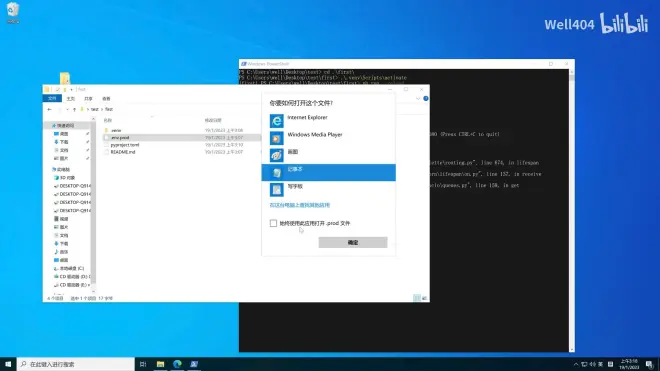This screenshot has width=660, height=371.
Task: Click the fast breadcrumb in address bar
Action: (109, 109)
